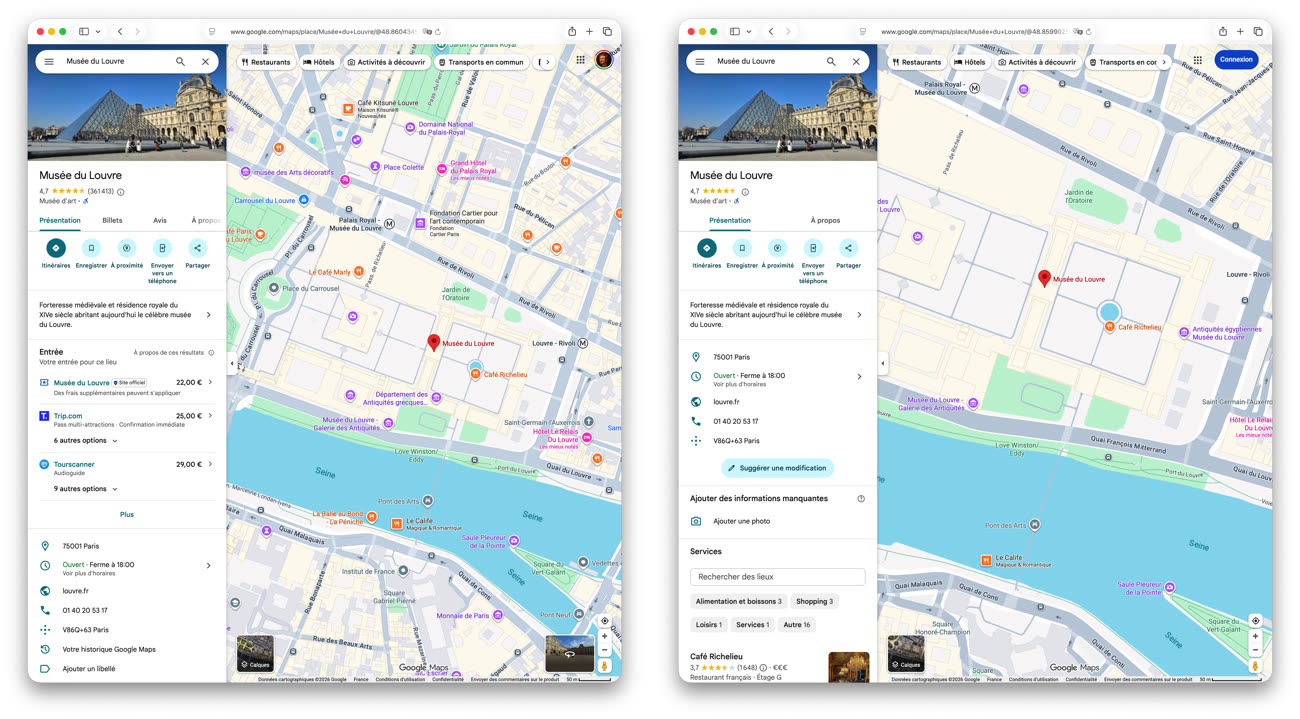Click Partager icon in the left window
Image resolution: width=1300 pixels, height=719 pixels.
click(x=197, y=248)
